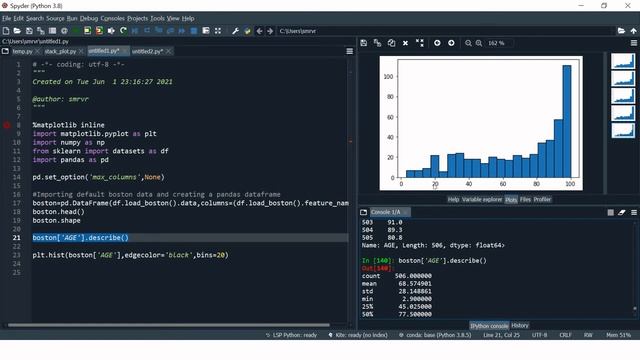
Task: Show the next plot arrow
Action: 451,43
